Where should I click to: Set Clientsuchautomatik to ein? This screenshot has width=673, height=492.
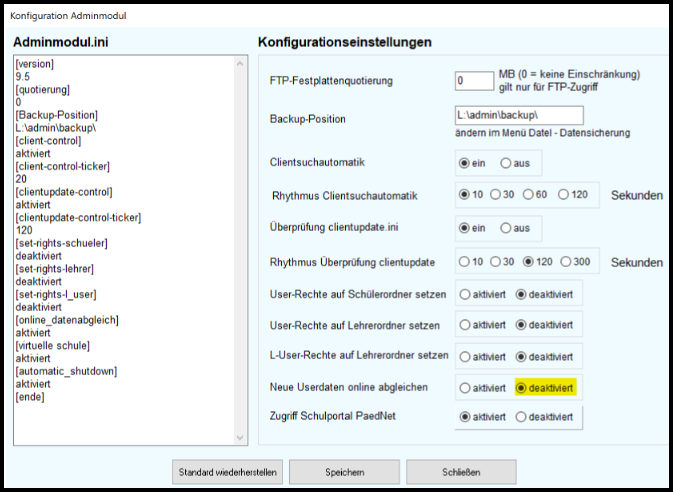[464, 163]
